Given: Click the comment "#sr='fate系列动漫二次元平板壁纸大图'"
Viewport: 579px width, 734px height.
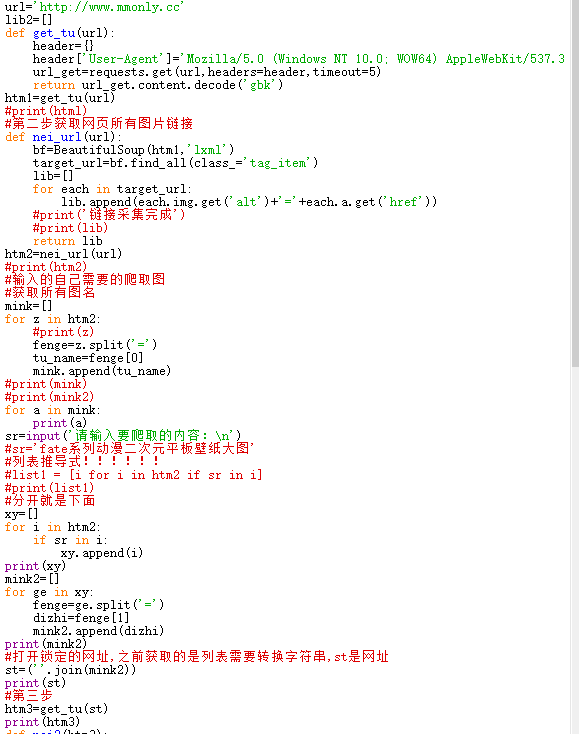Looking at the screenshot, I should pos(130,448).
